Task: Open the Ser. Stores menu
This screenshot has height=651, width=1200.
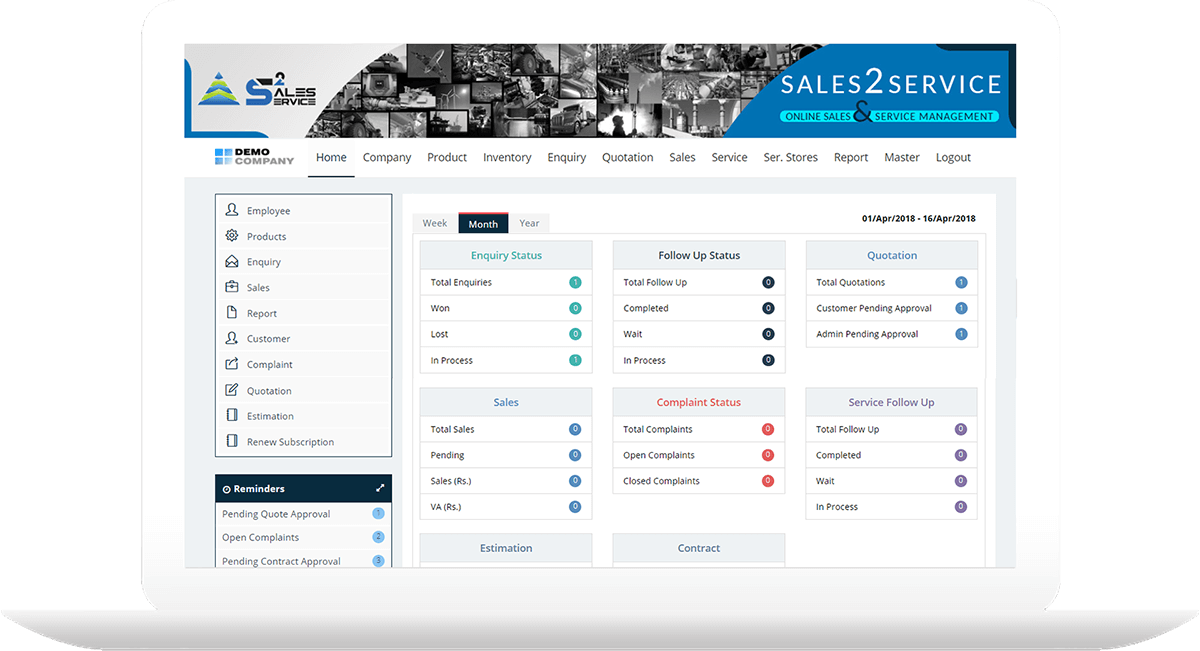Action: tap(790, 157)
